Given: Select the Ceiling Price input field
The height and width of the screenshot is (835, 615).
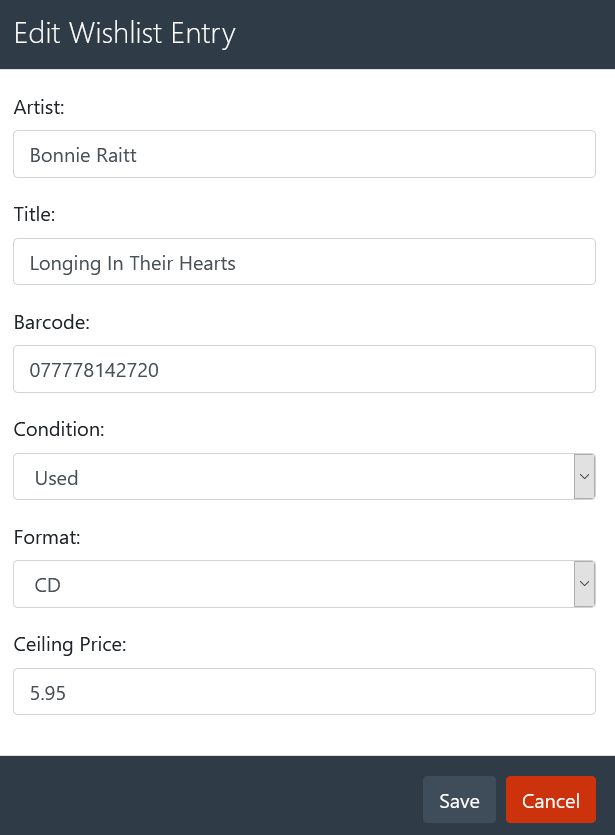Looking at the screenshot, I should click(x=304, y=692).
